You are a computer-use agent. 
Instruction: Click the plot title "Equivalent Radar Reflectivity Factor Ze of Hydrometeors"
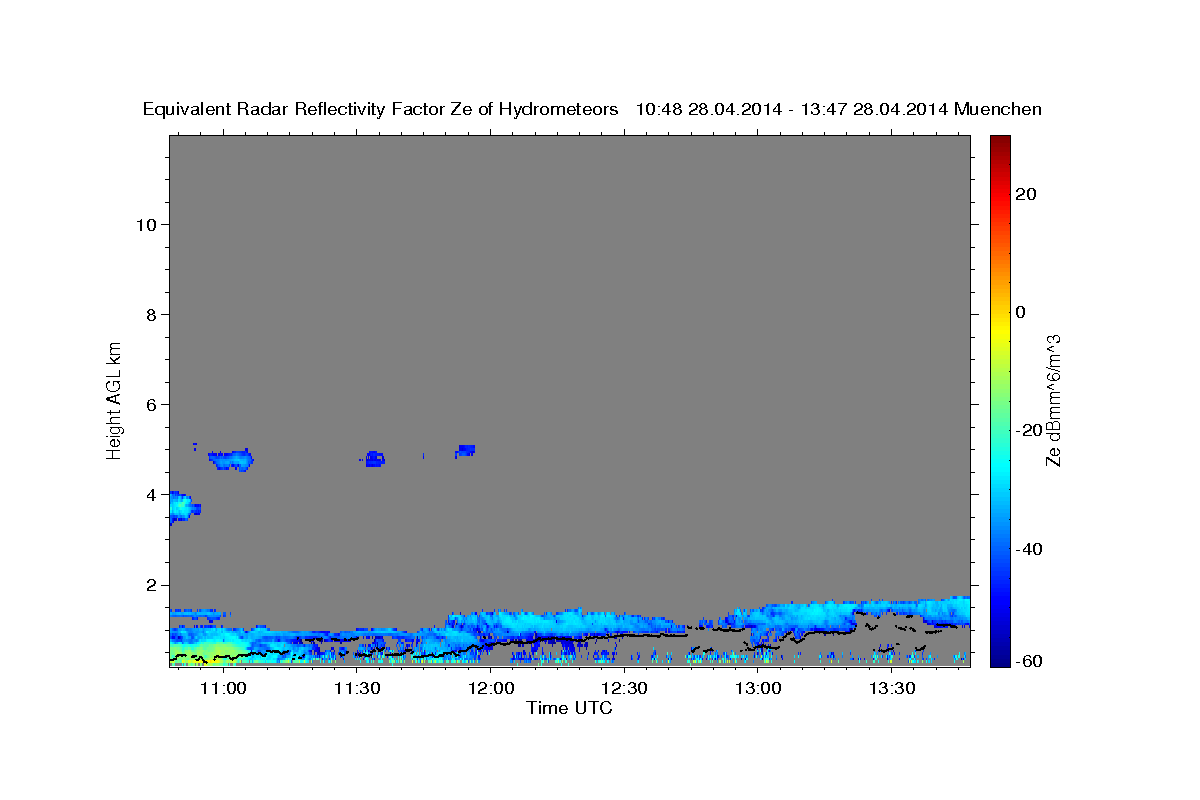click(381, 109)
